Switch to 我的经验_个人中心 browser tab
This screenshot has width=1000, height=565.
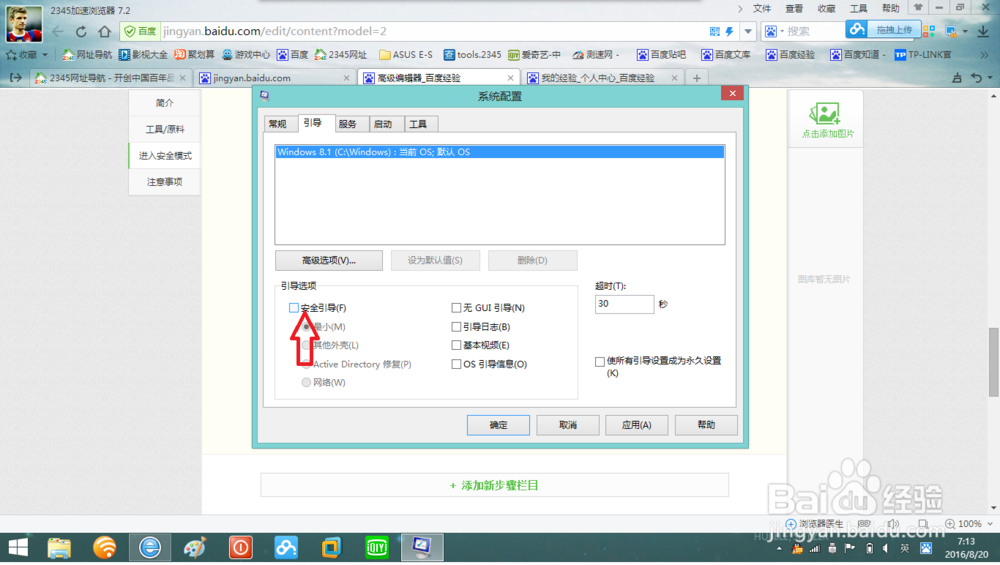(x=603, y=78)
